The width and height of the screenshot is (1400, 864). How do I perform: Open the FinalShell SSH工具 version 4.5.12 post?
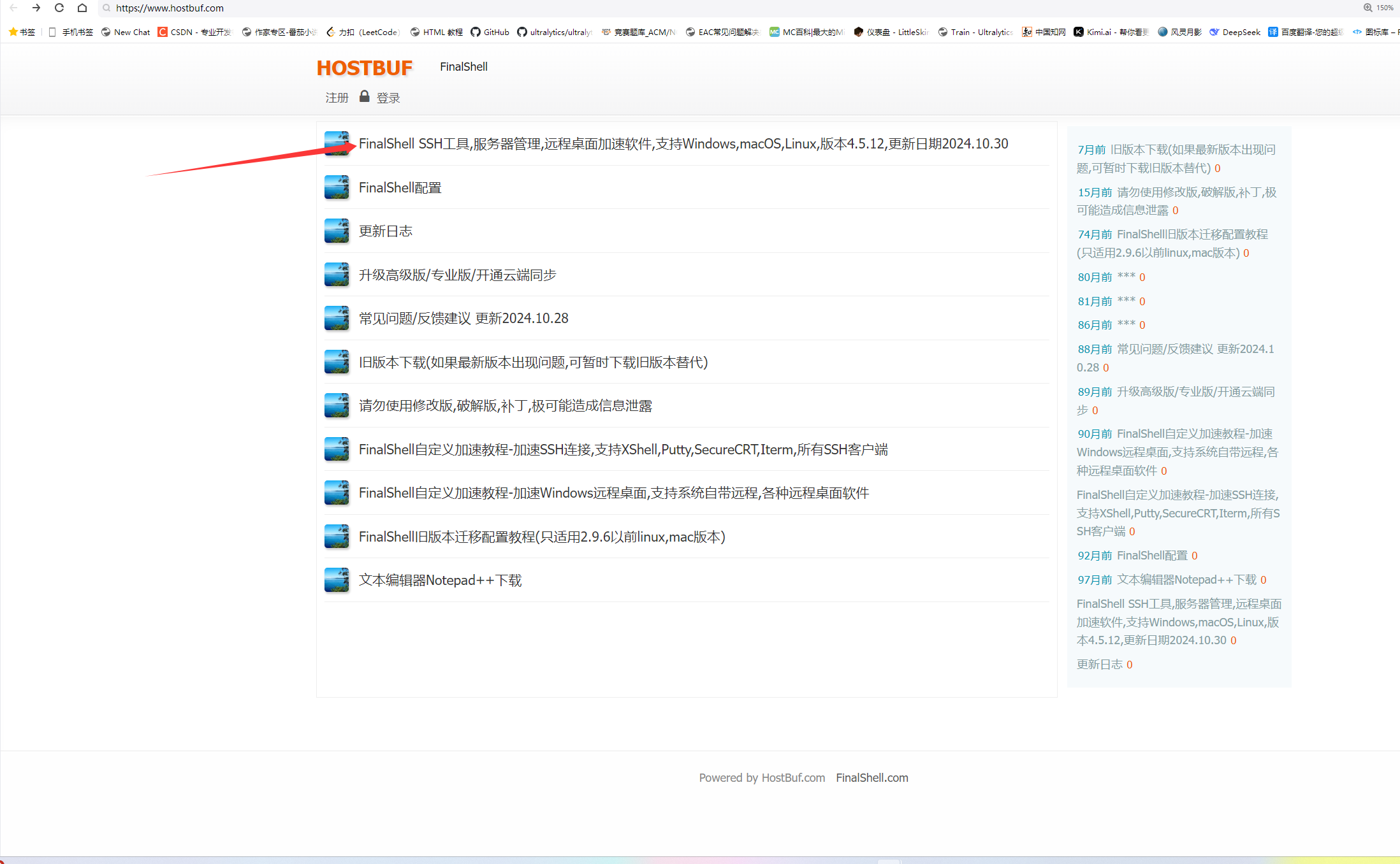(683, 144)
